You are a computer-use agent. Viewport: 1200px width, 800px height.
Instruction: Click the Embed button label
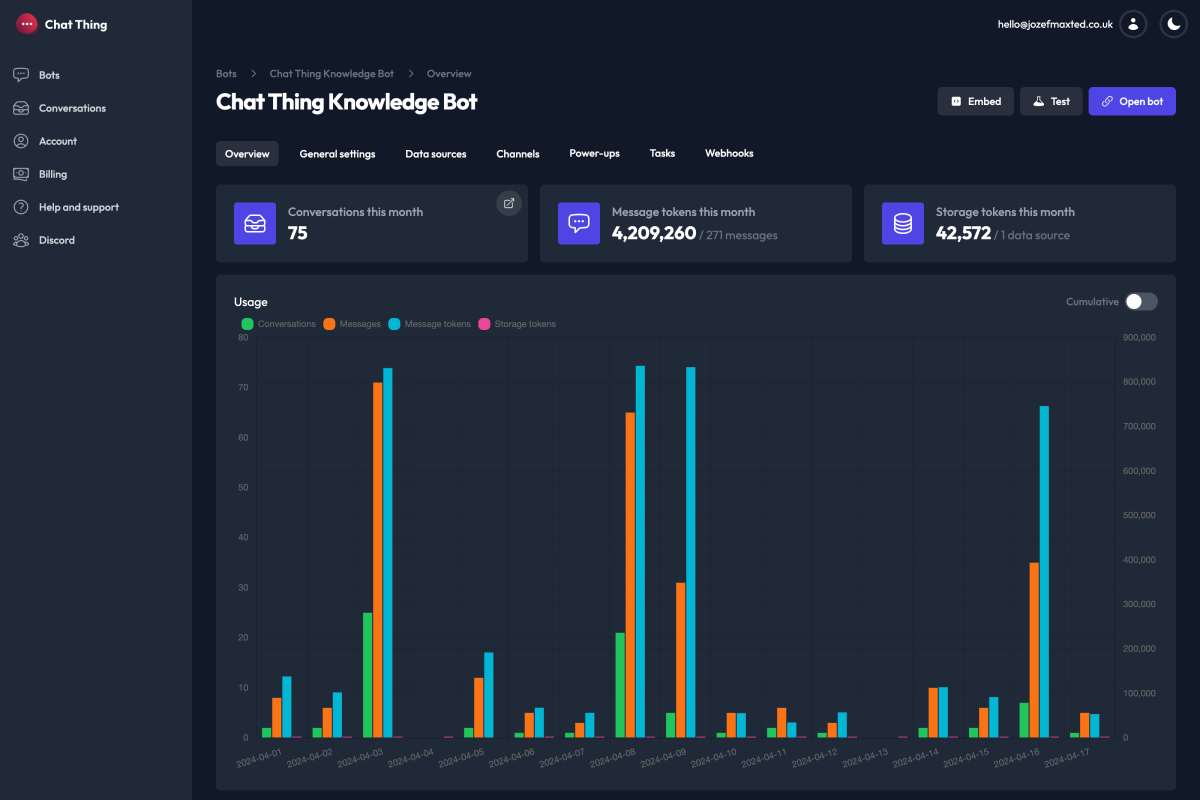pyautogui.click(x=984, y=101)
